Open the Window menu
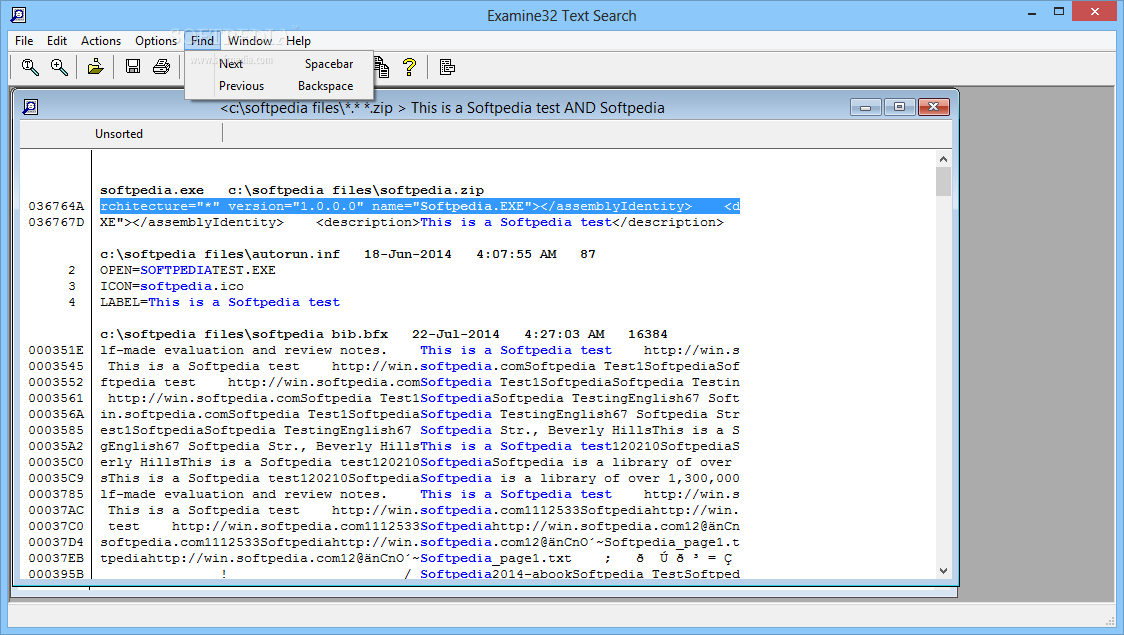 [249, 41]
